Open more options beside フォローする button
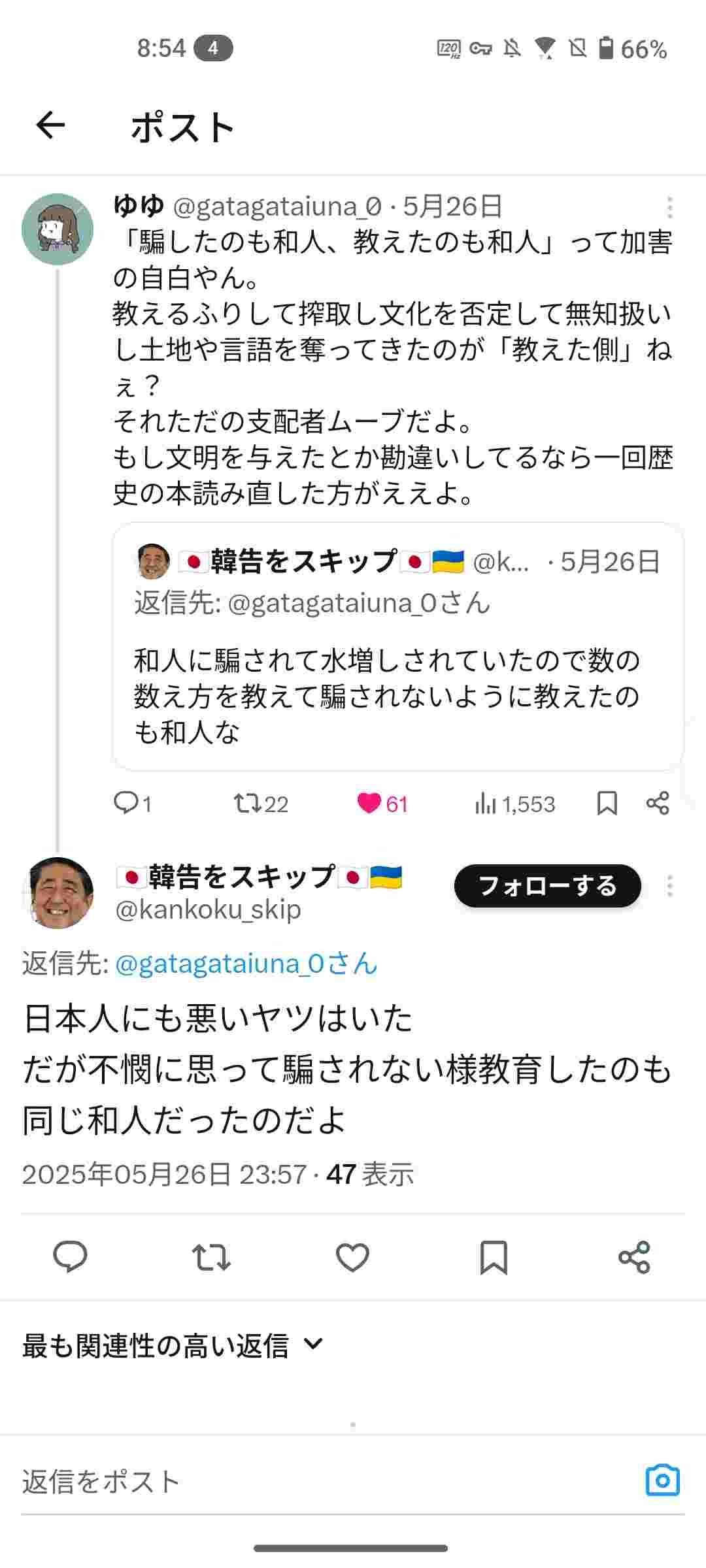The image size is (706, 1568). tap(669, 886)
